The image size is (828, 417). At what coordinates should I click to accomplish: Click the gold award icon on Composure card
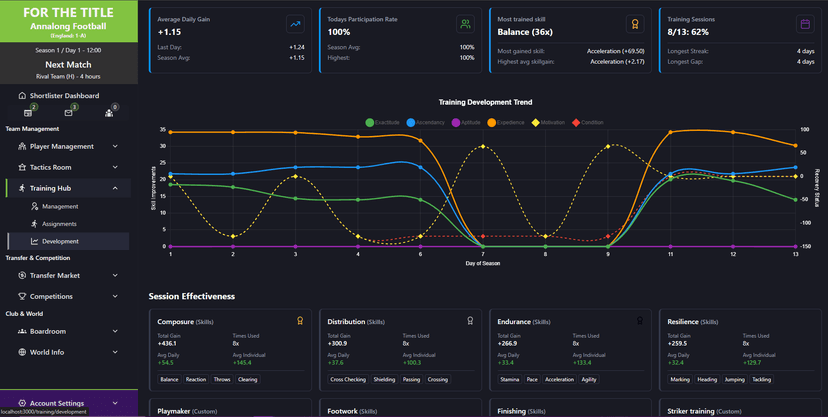[300, 322]
